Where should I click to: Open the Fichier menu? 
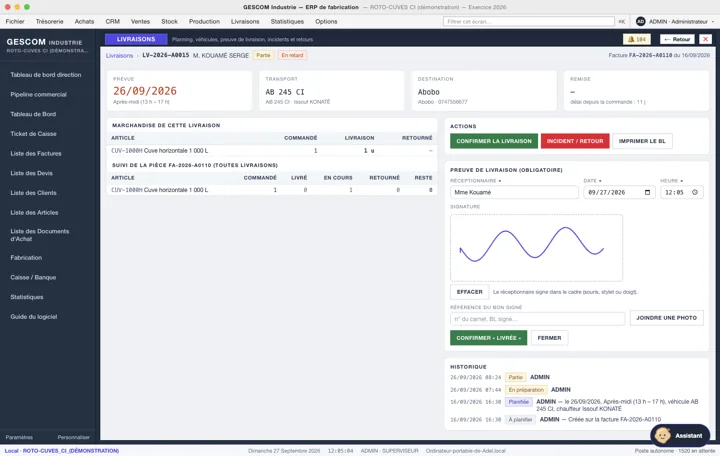tap(15, 22)
